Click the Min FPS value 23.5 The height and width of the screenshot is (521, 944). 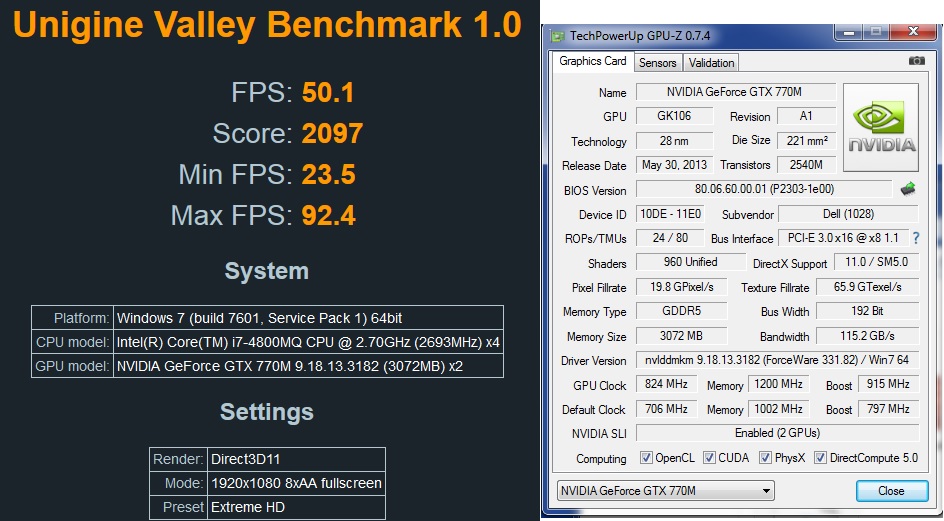[329, 175]
